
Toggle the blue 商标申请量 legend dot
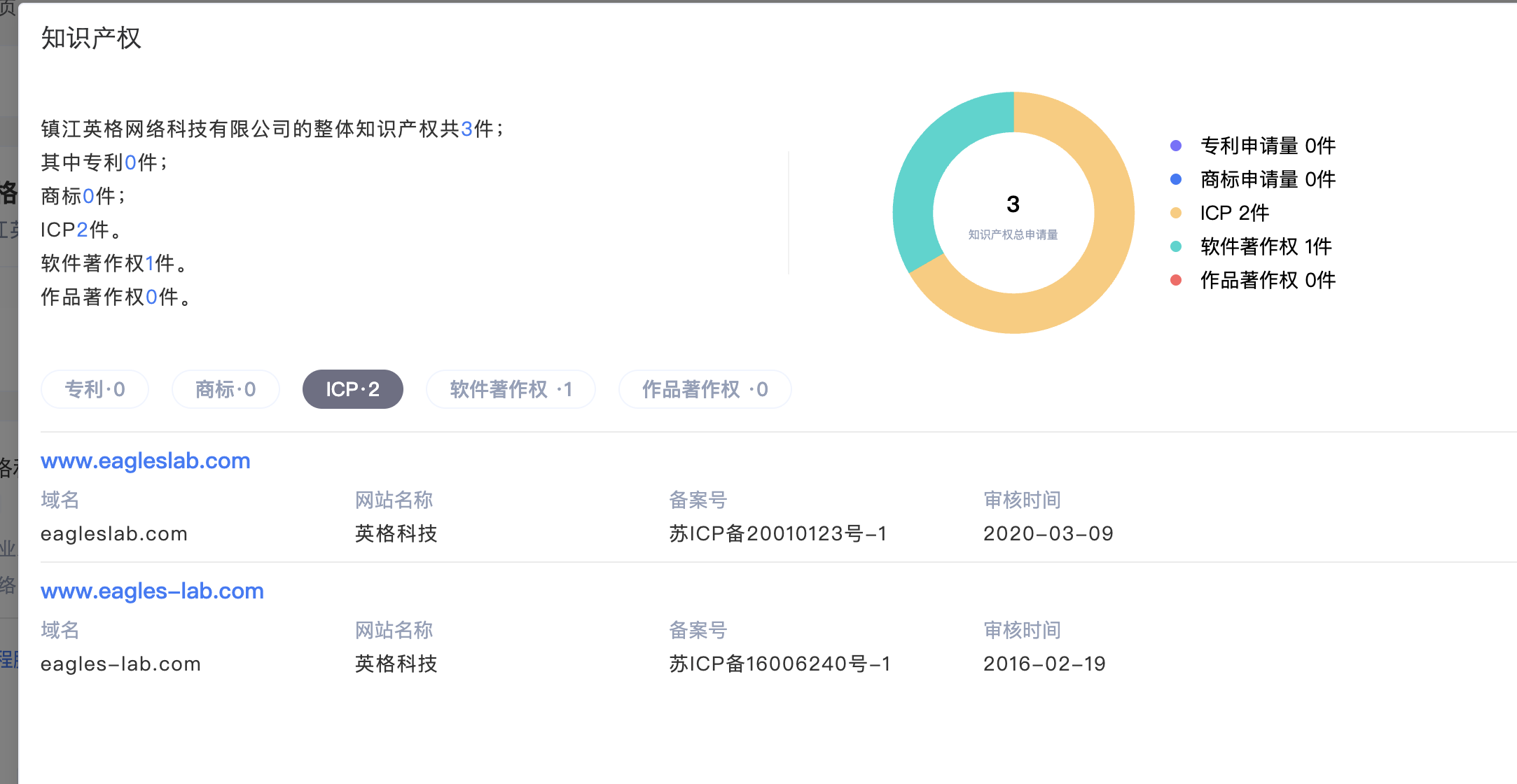coord(1176,179)
